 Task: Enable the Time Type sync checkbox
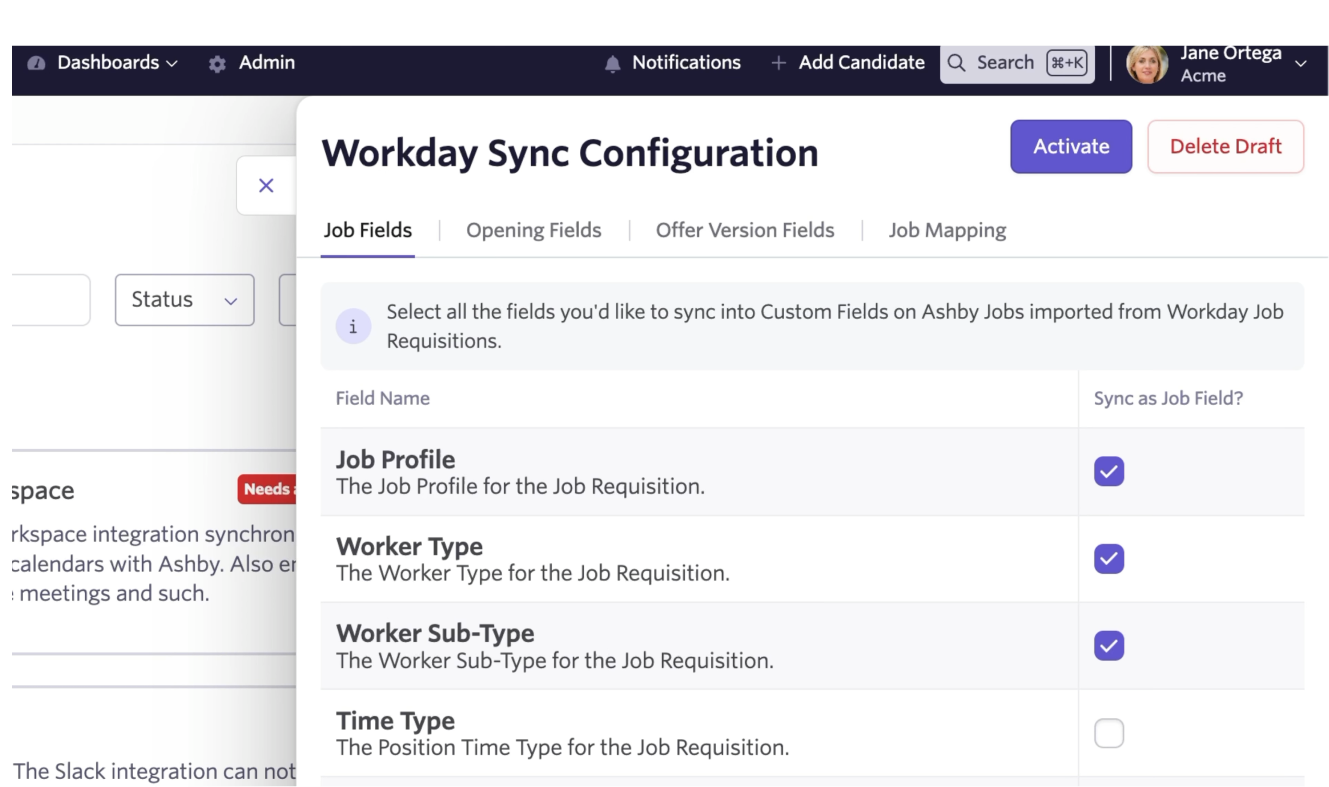pyautogui.click(x=1109, y=733)
